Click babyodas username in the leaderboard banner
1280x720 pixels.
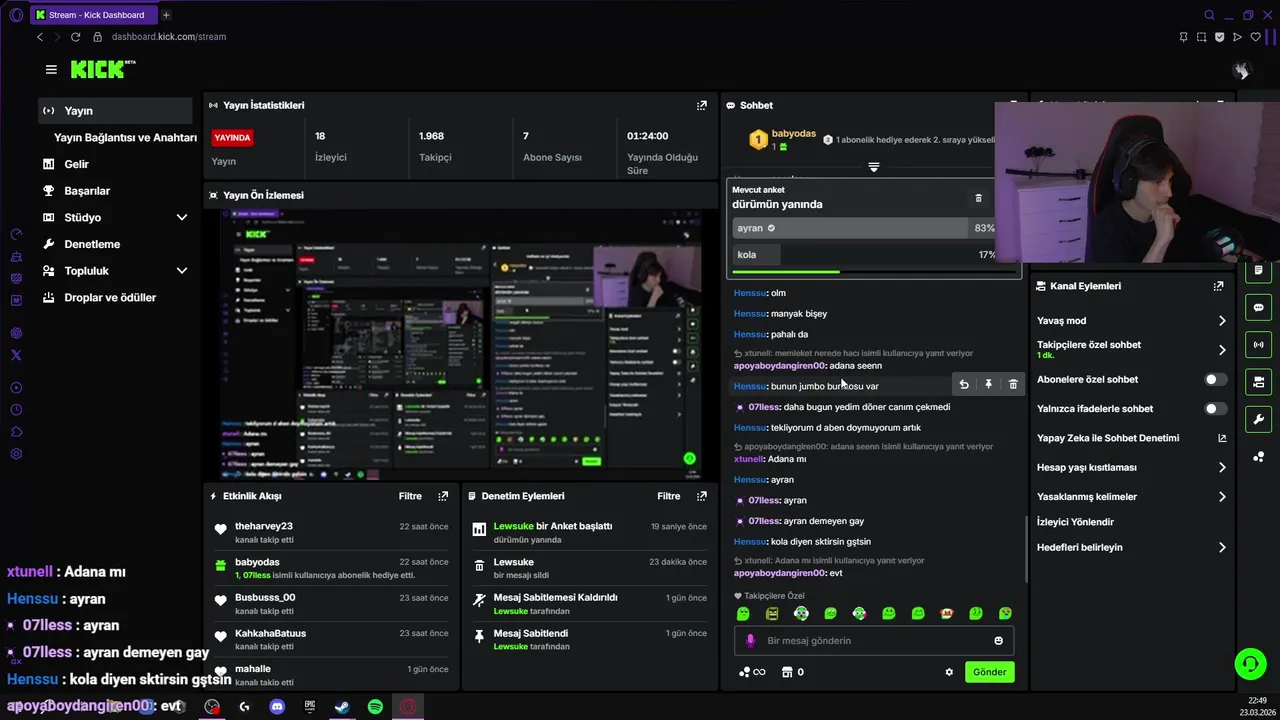[x=794, y=134]
